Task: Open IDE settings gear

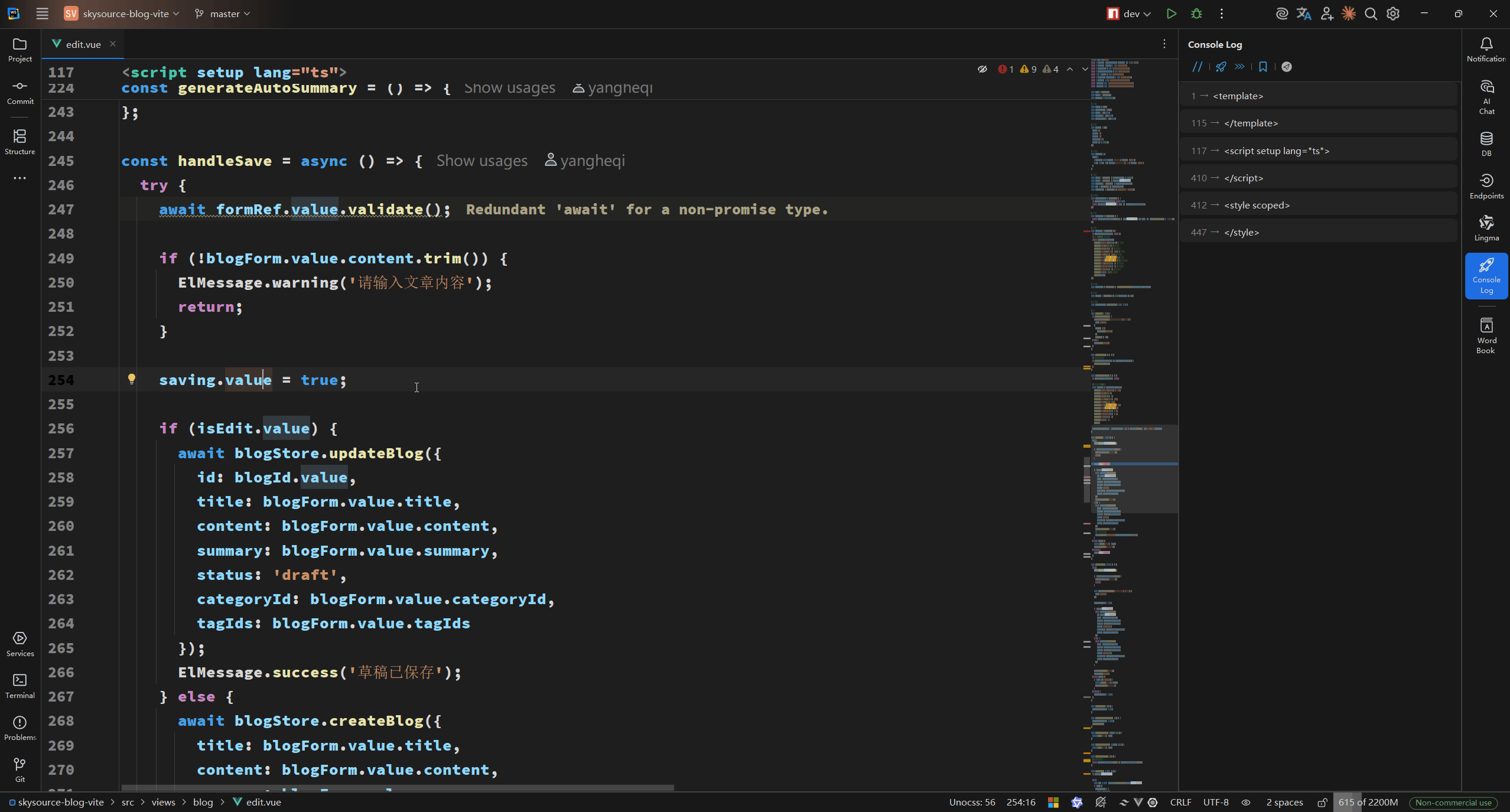Action: 1393,14
